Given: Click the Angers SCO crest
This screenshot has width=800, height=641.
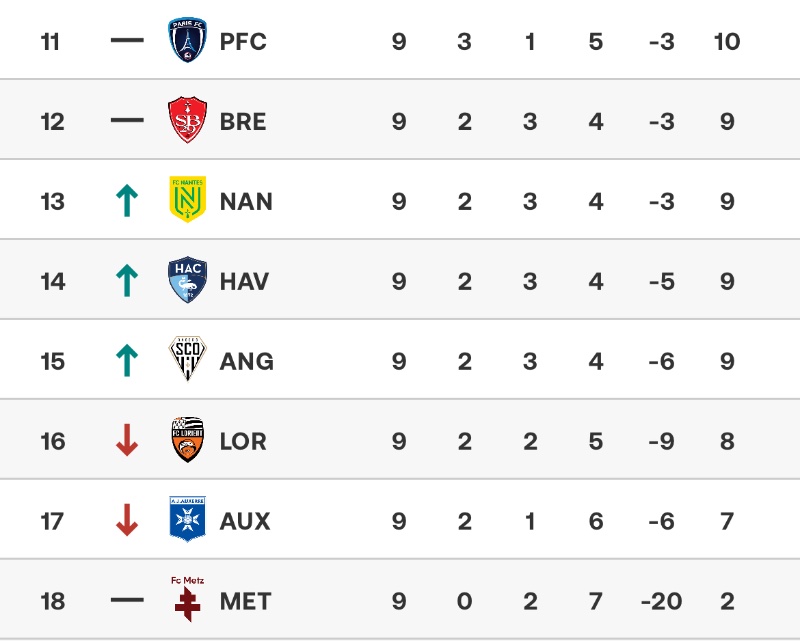Looking at the screenshot, I should [x=187, y=360].
